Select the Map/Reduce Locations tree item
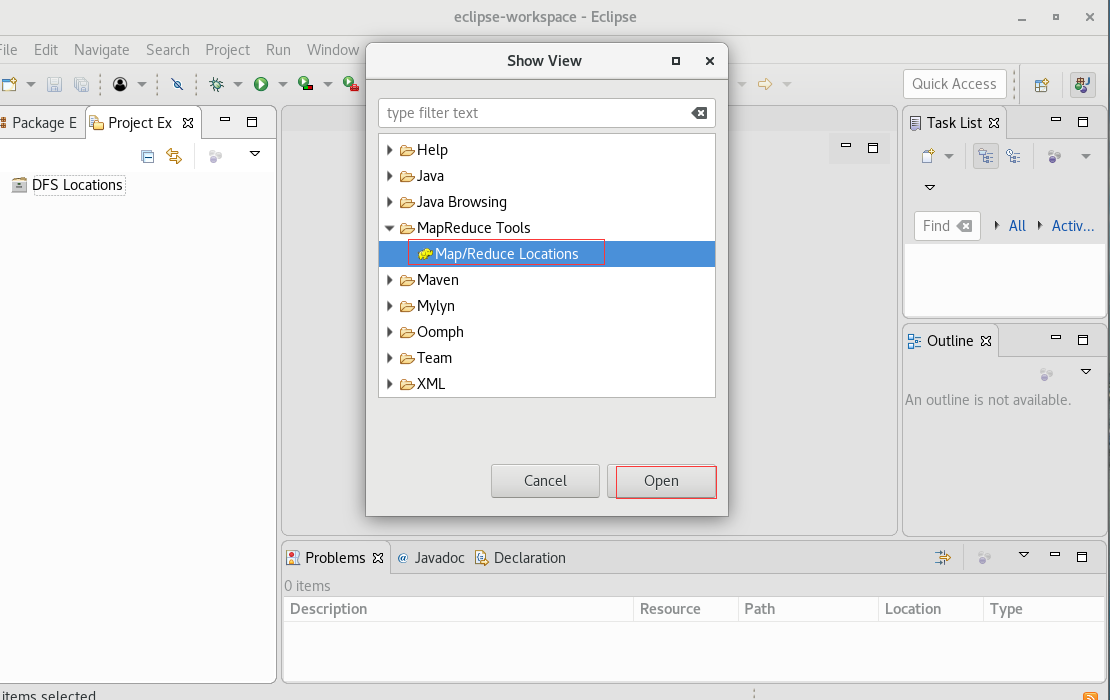 pos(547,254)
